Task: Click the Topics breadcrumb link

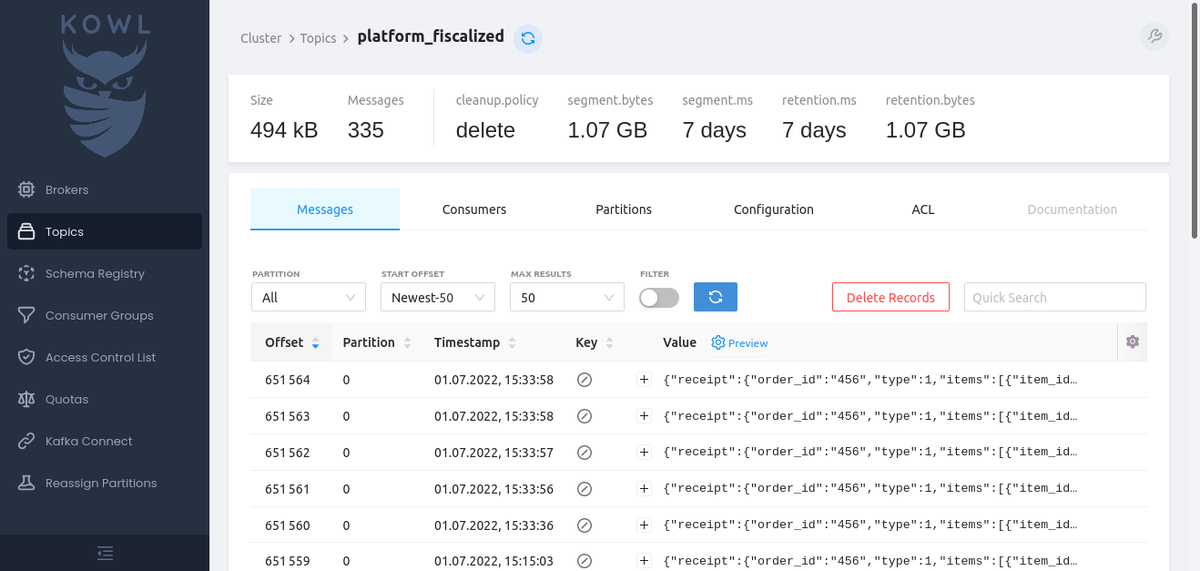Action: [x=318, y=38]
